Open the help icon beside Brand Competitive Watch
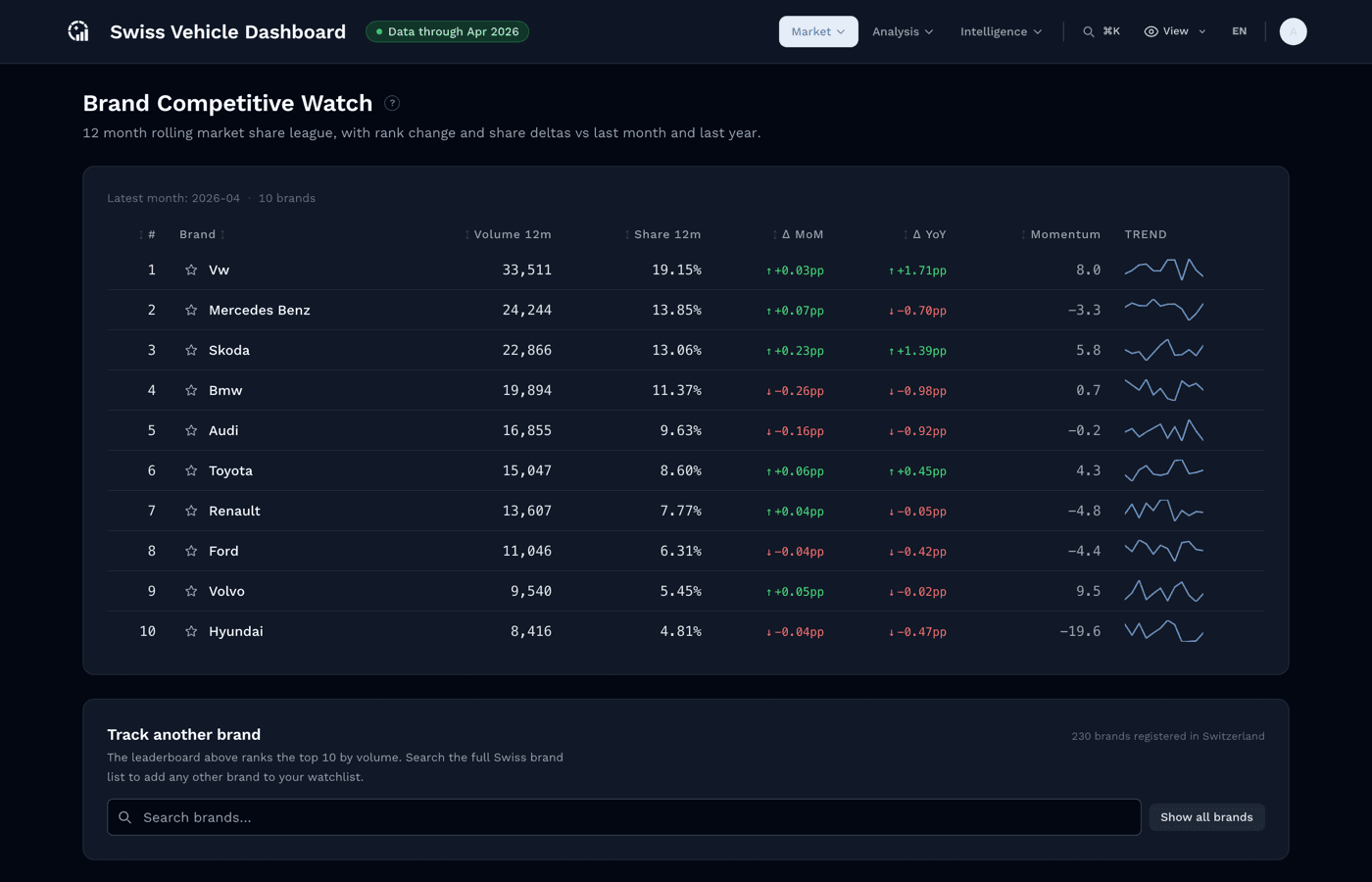The height and width of the screenshot is (882, 1372). pos(392,103)
